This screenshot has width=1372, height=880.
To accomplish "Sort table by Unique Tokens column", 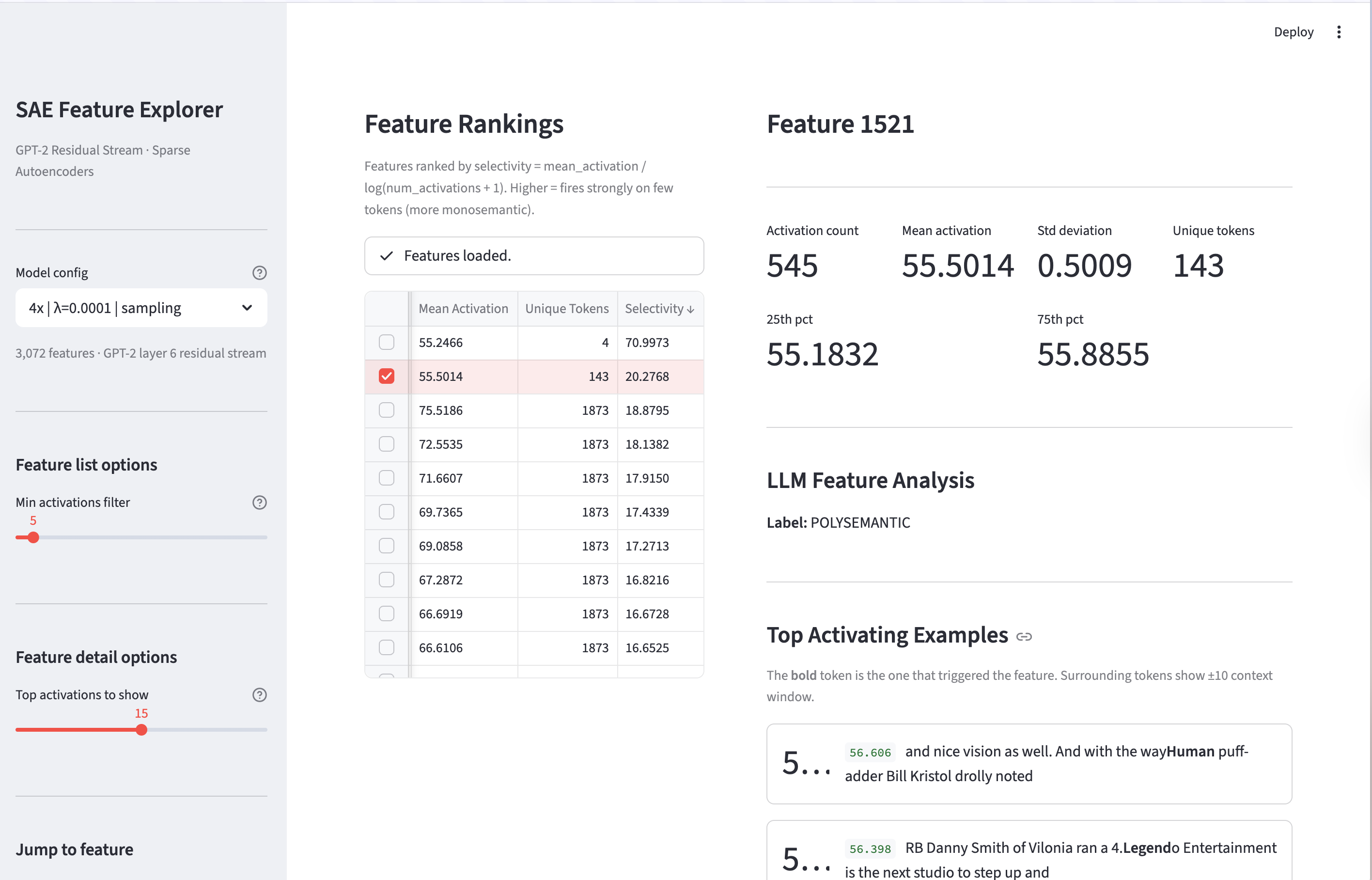I will (x=567, y=309).
